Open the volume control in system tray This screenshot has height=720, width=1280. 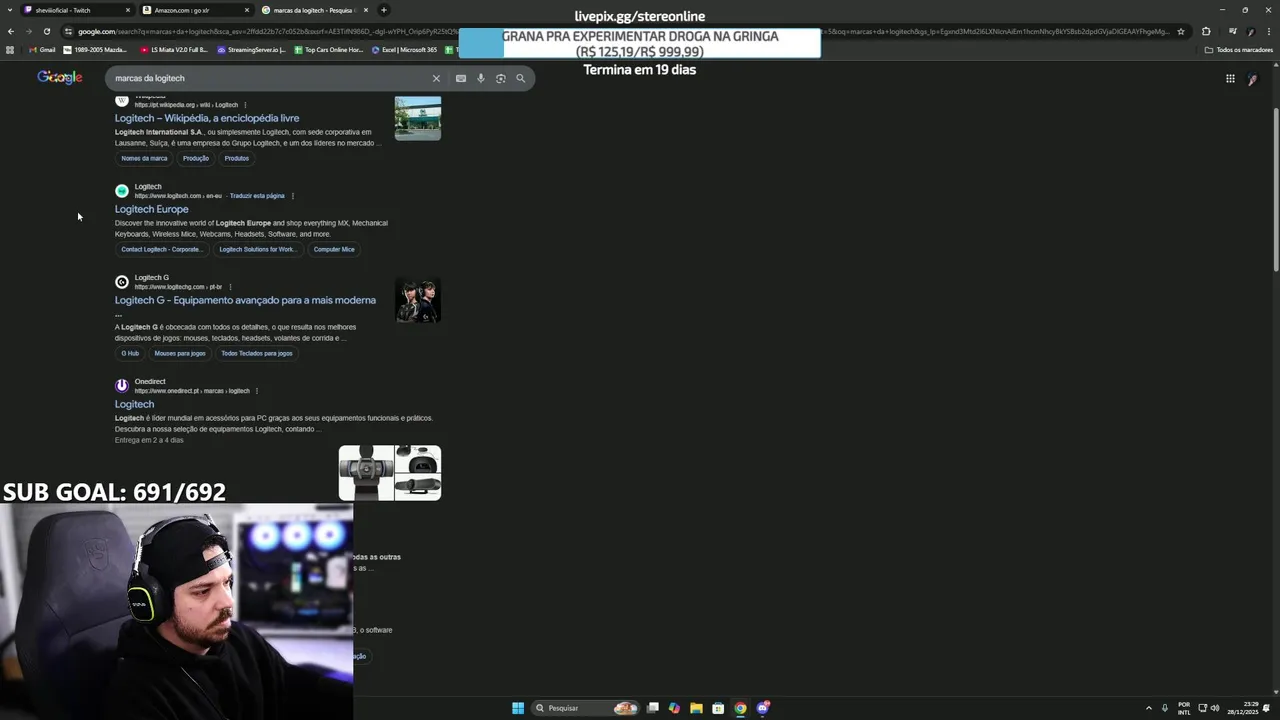(x=1215, y=708)
